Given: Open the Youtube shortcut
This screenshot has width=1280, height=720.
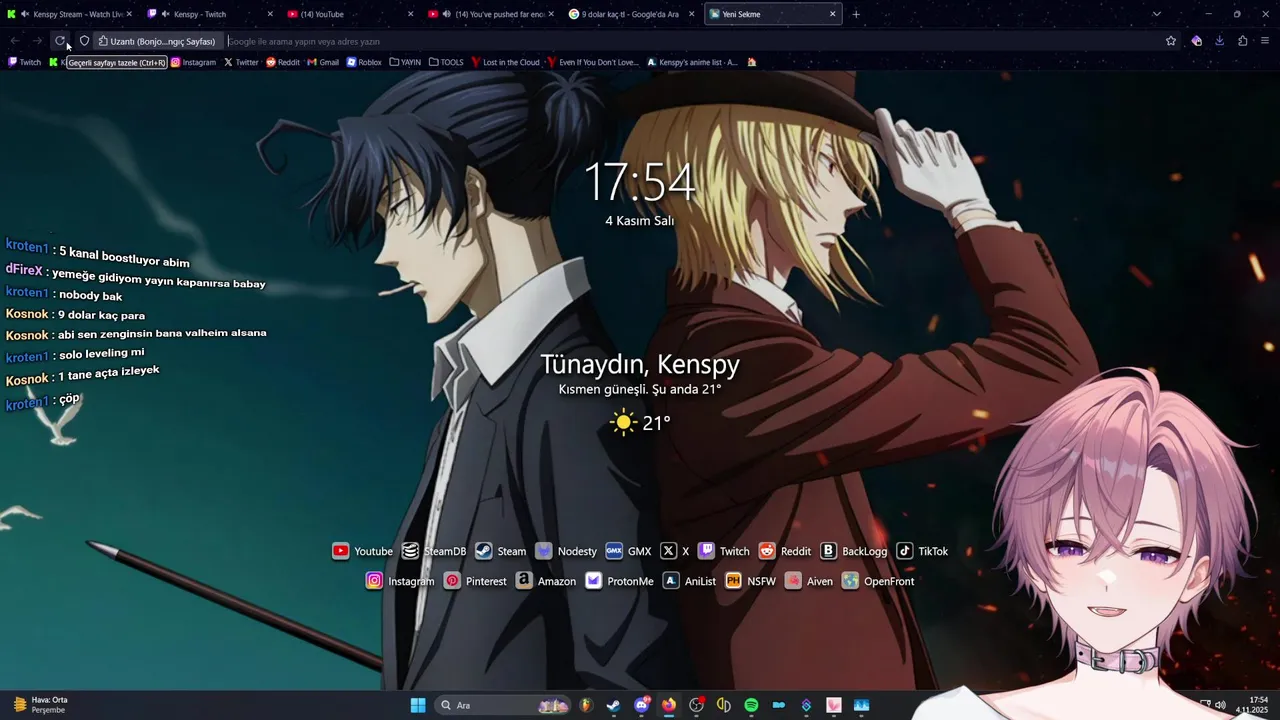Looking at the screenshot, I should (x=362, y=551).
